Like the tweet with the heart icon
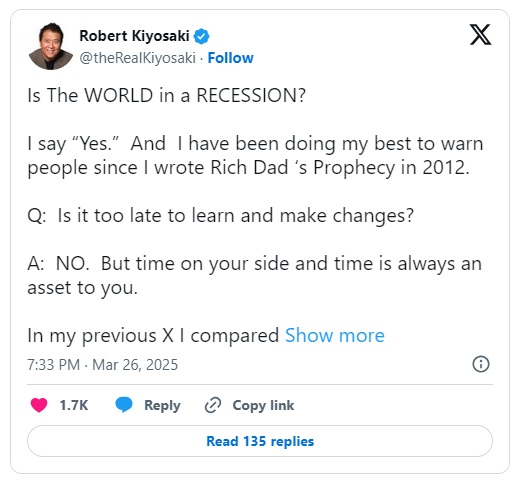The image size is (519, 486). (39, 405)
